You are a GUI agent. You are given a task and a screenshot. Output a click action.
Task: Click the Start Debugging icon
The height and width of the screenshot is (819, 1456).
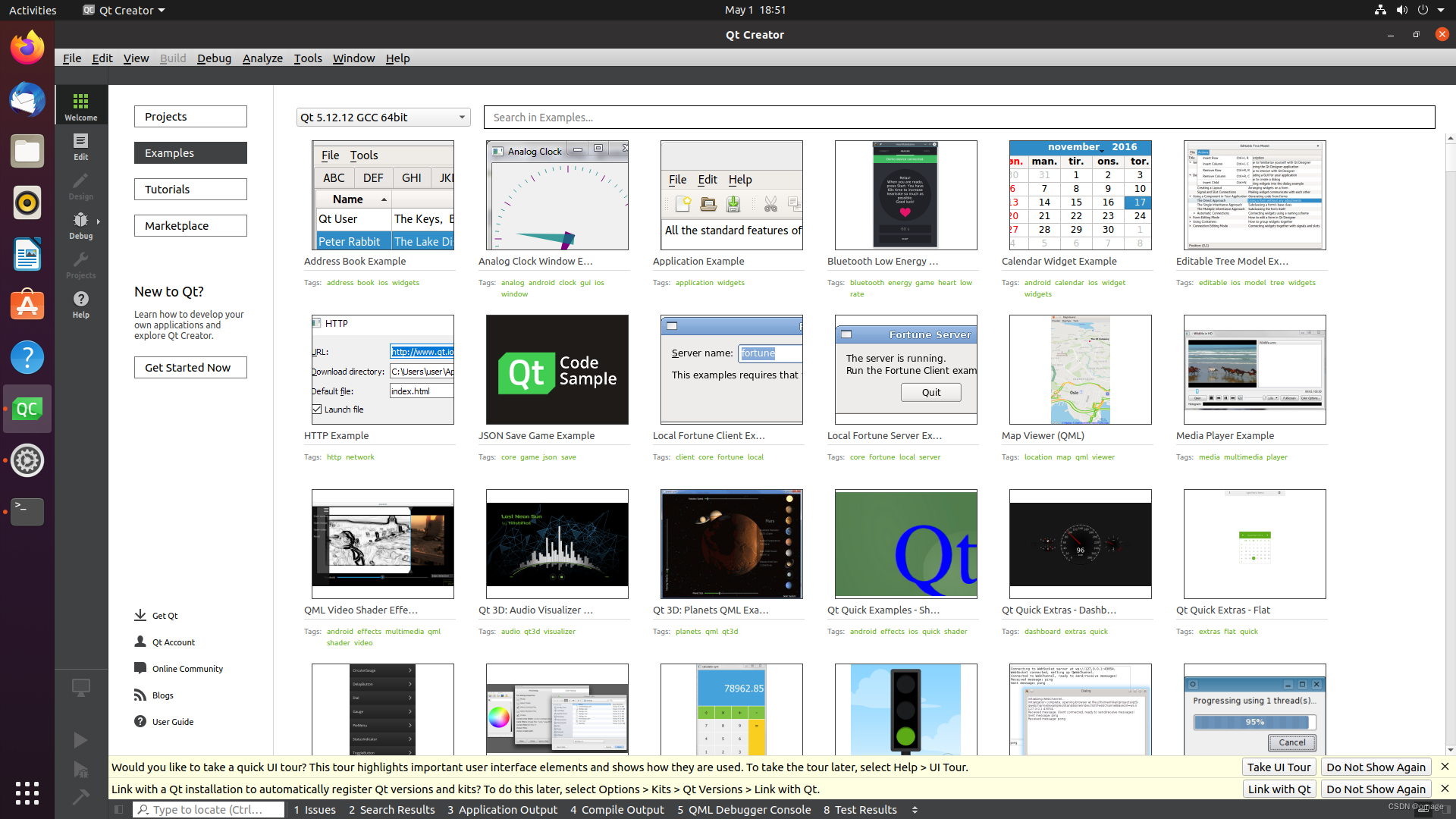pos(80,769)
